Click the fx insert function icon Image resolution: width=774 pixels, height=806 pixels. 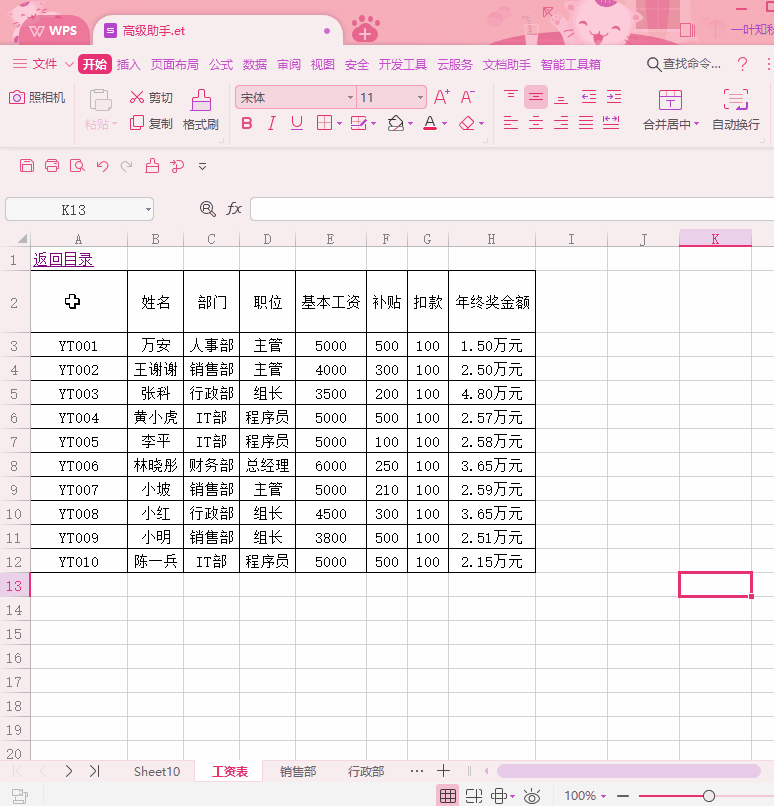tap(234, 209)
